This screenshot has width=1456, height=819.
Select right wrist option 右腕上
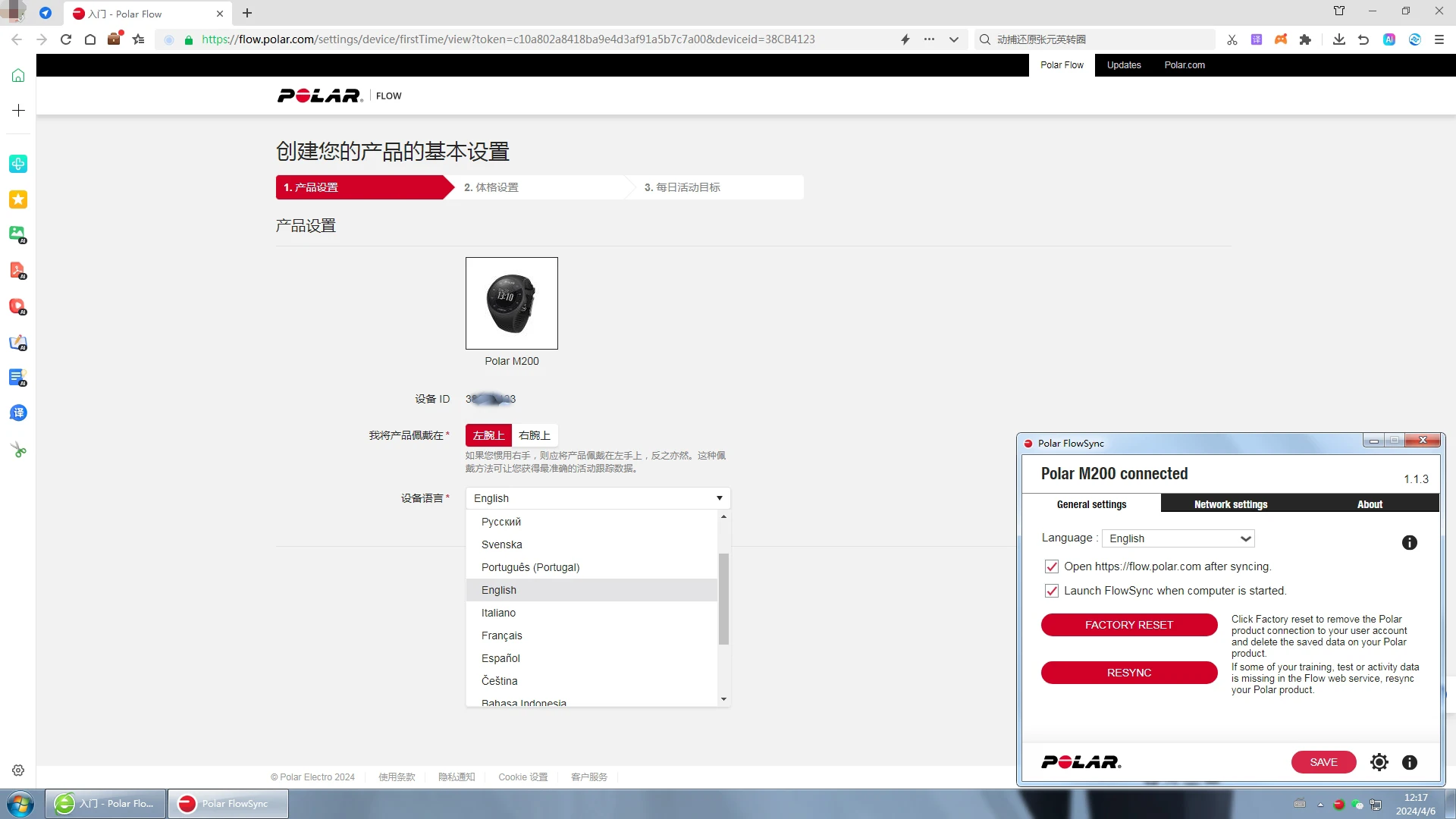coord(535,435)
